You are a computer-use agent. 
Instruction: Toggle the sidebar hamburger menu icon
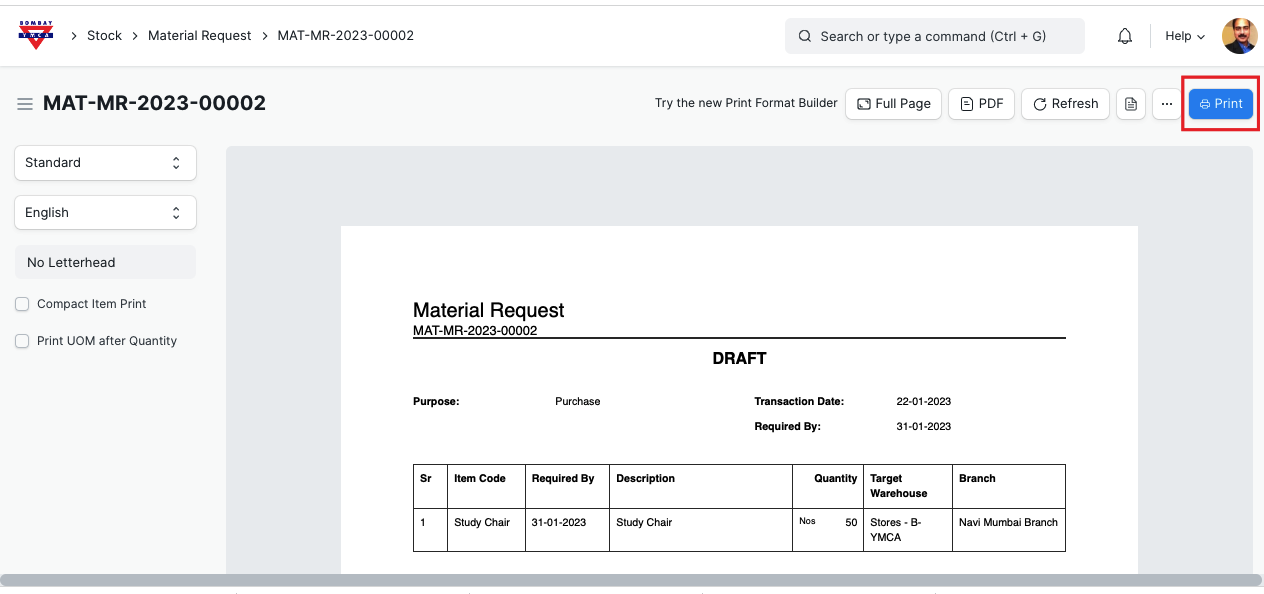24,104
